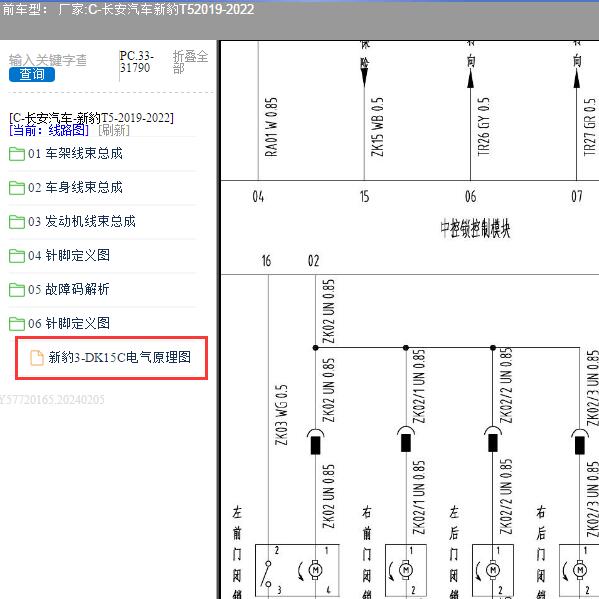Click the title text 厂家:C-长安汽车新豹T52019-2022
Image resolution: width=599 pixels, height=599 pixels.
tap(156, 9)
